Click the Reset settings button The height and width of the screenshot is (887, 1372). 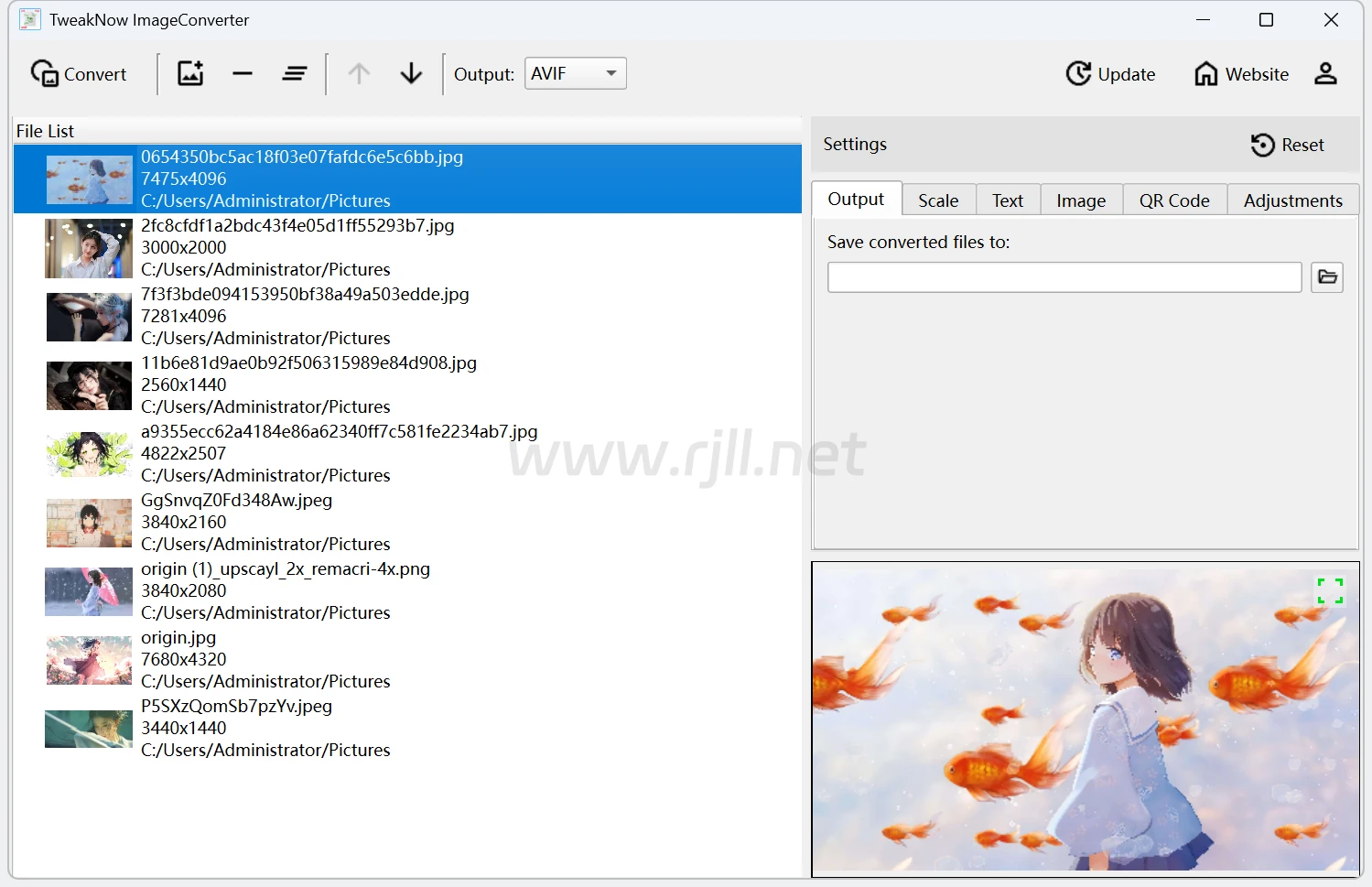tap(1287, 145)
